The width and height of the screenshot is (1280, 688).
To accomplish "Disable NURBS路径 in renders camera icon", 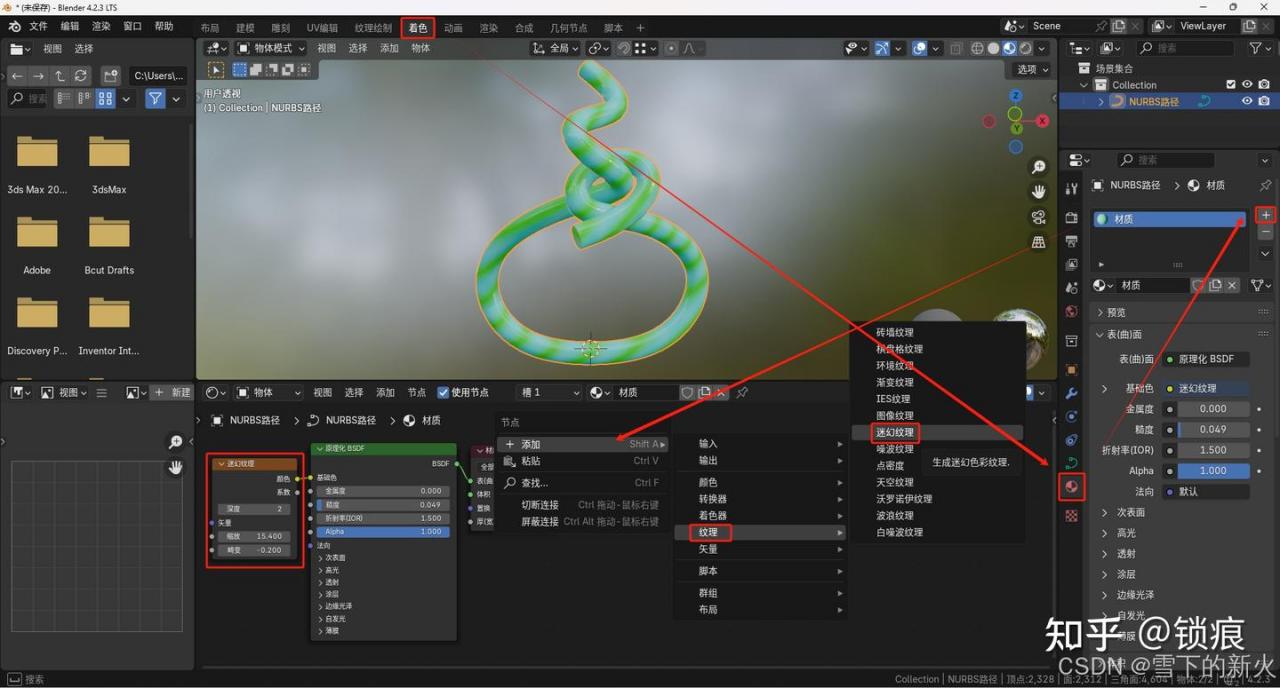I will [x=1264, y=101].
